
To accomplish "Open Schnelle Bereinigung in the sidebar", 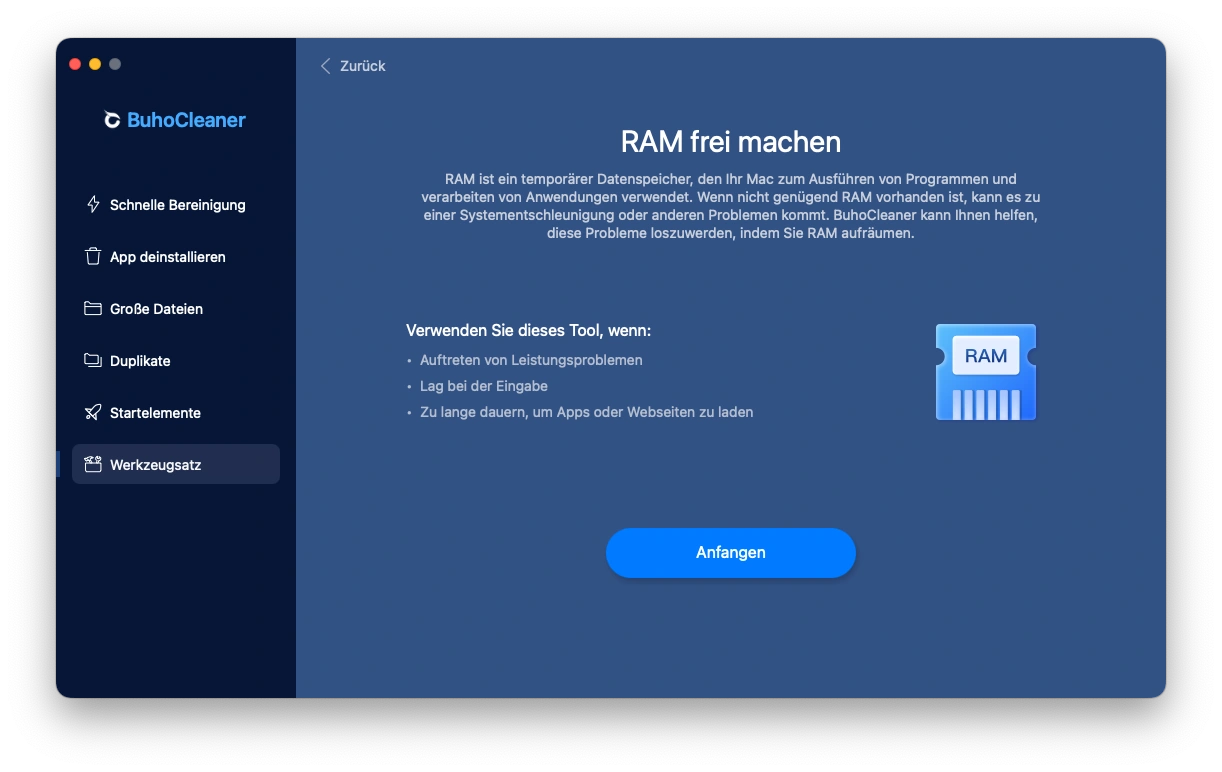I will coord(176,205).
